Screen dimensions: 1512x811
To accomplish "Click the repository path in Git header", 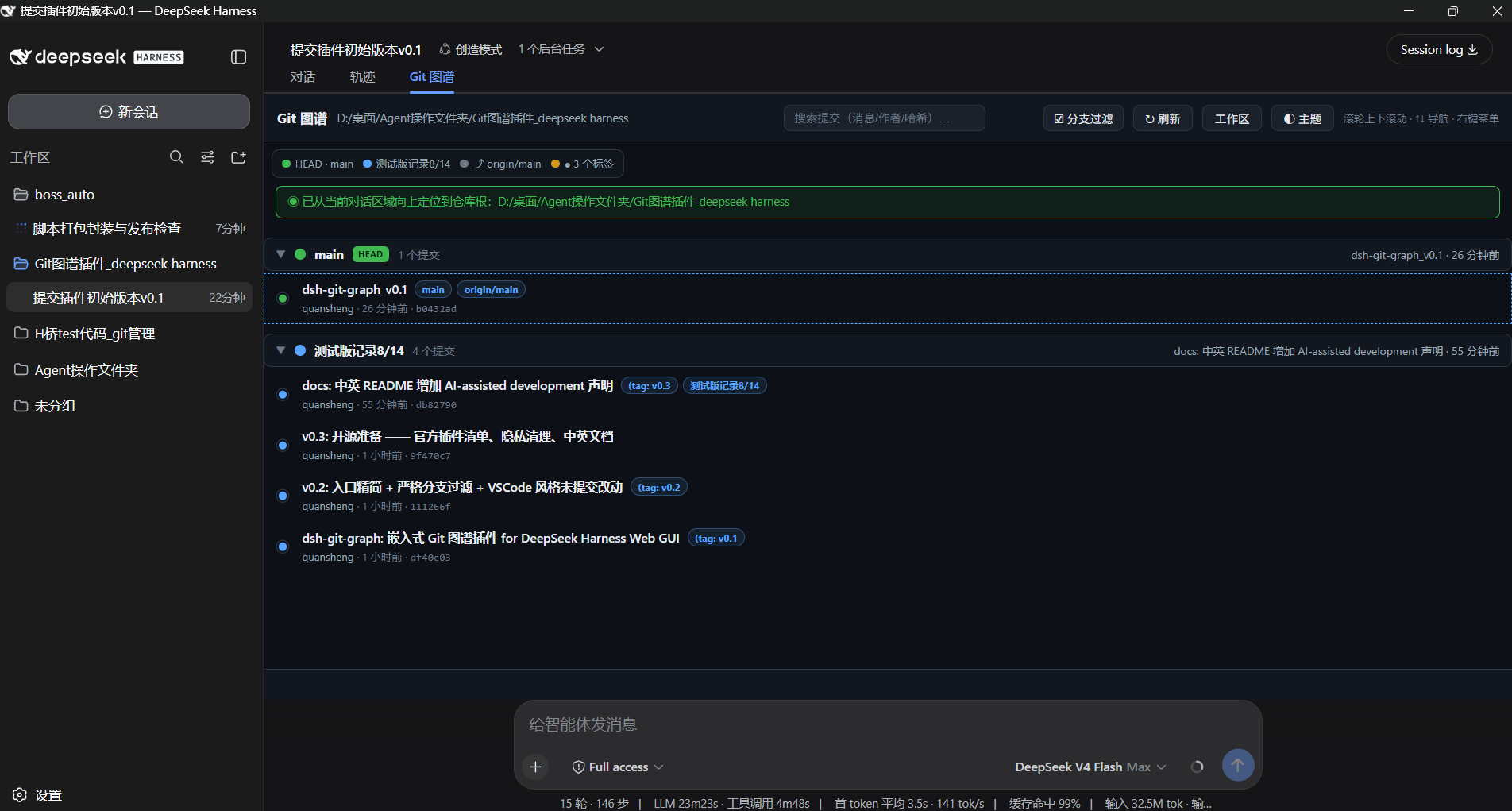I will point(483,118).
